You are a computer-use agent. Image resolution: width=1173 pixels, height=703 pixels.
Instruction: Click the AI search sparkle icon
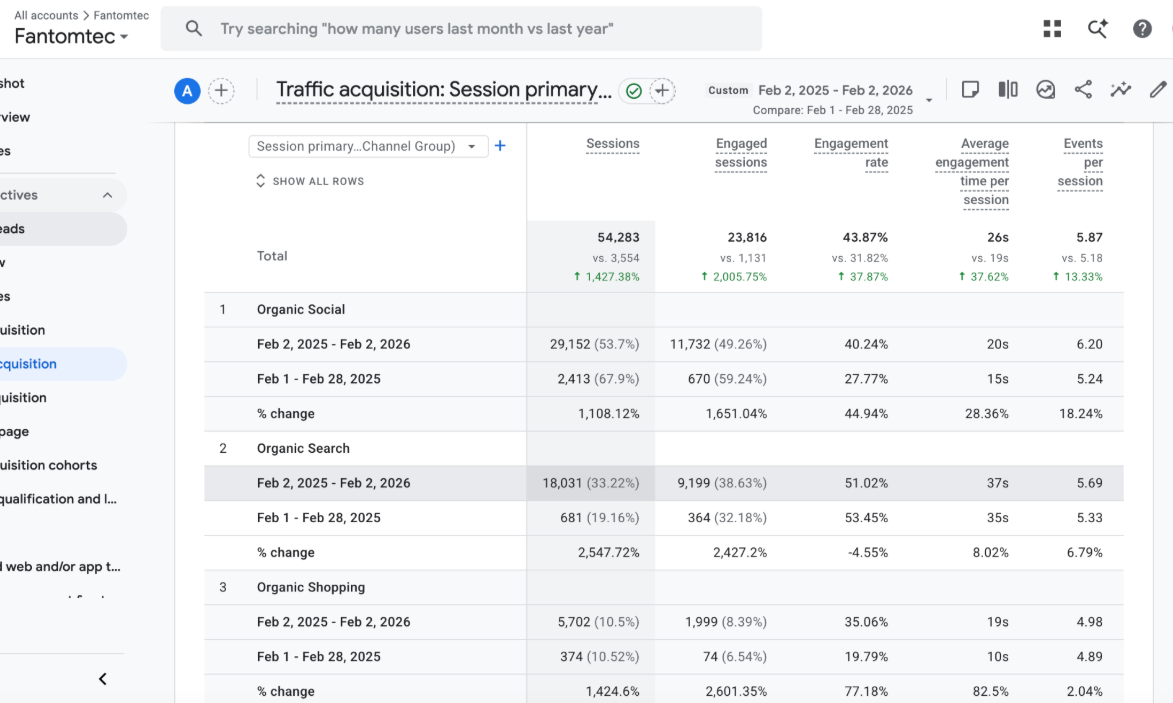coord(1097,28)
